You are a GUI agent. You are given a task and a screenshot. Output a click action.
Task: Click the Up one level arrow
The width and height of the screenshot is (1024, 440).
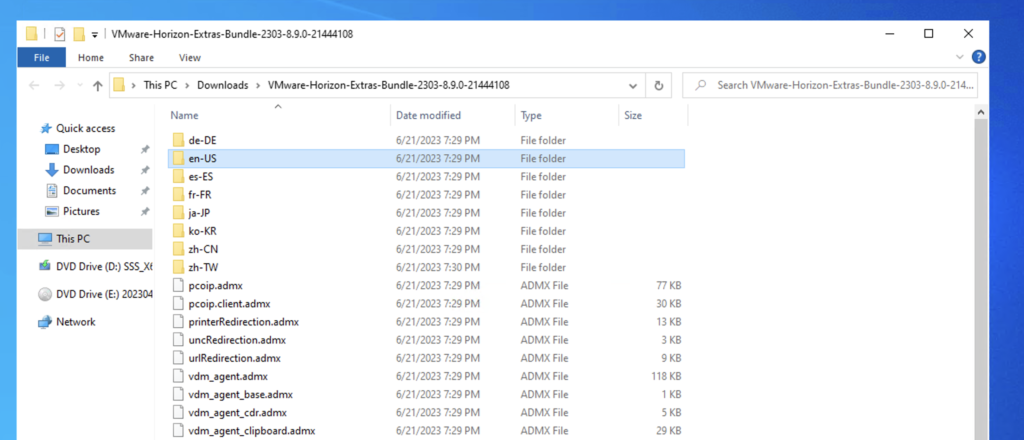tap(97, 86)
